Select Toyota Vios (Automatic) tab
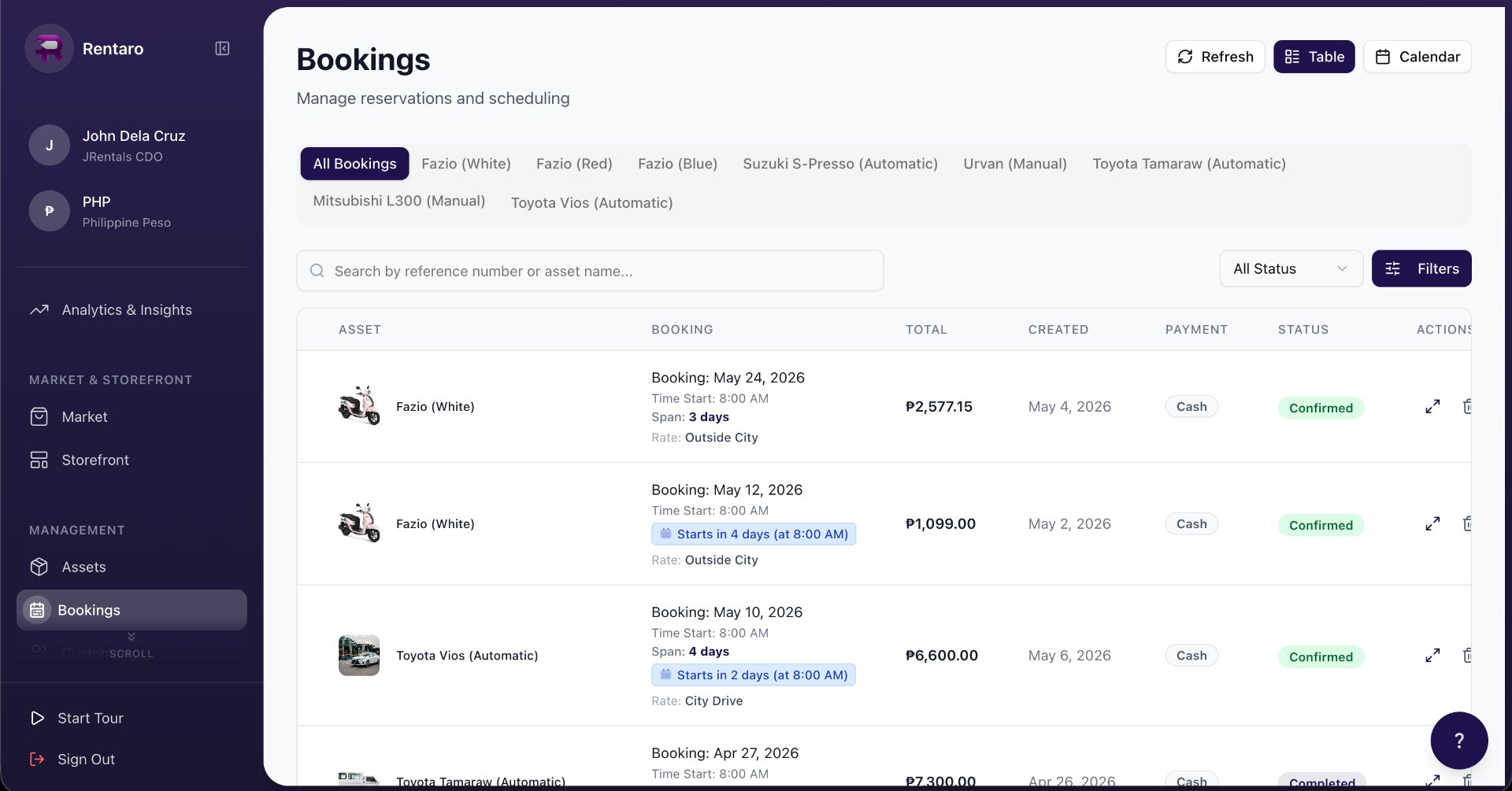The height and width of the screenshot is (791, 1512). pos(592,203)
